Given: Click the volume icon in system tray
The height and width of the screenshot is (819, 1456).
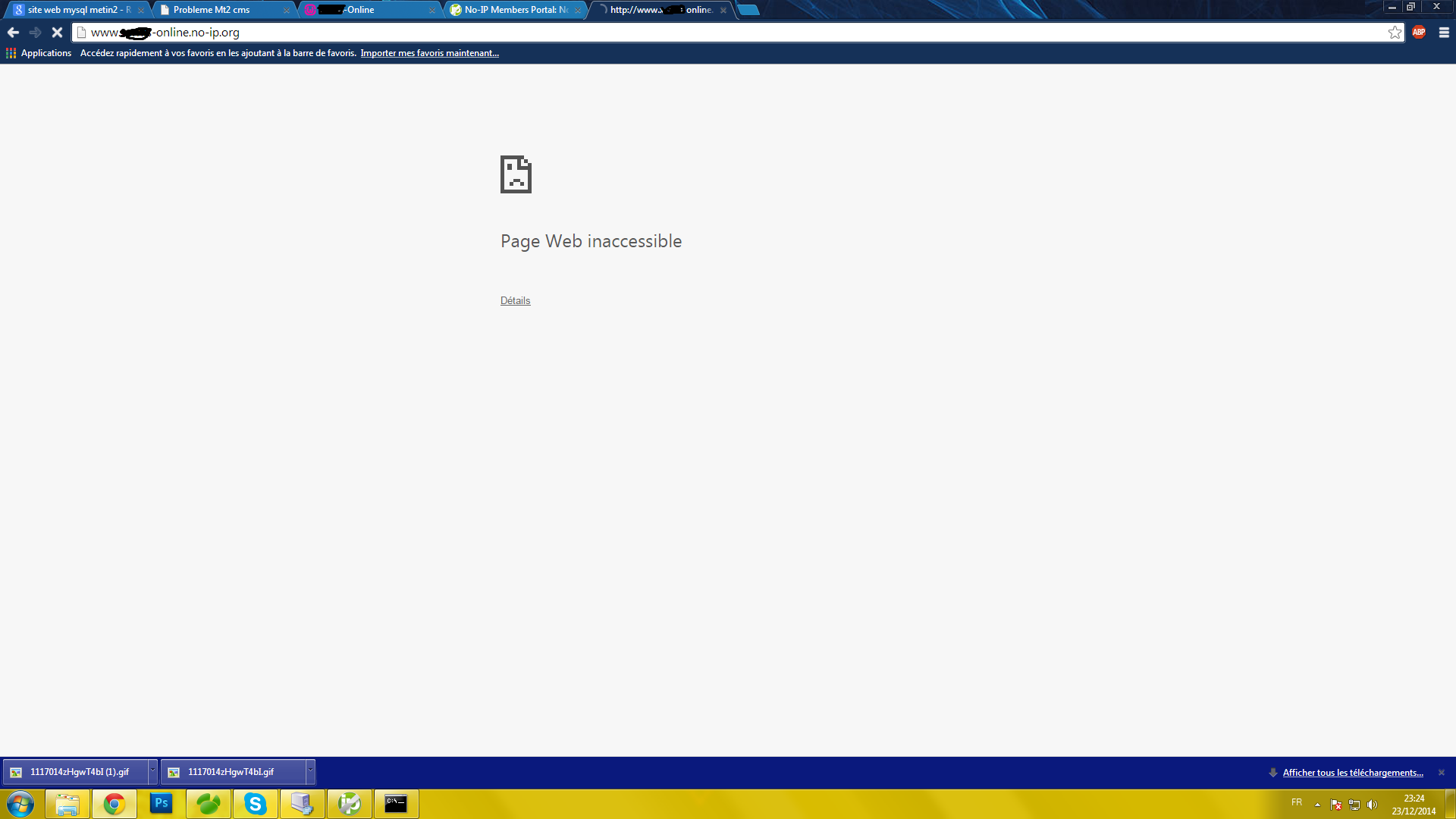Looking at the screenshot, I should 1372,805.
